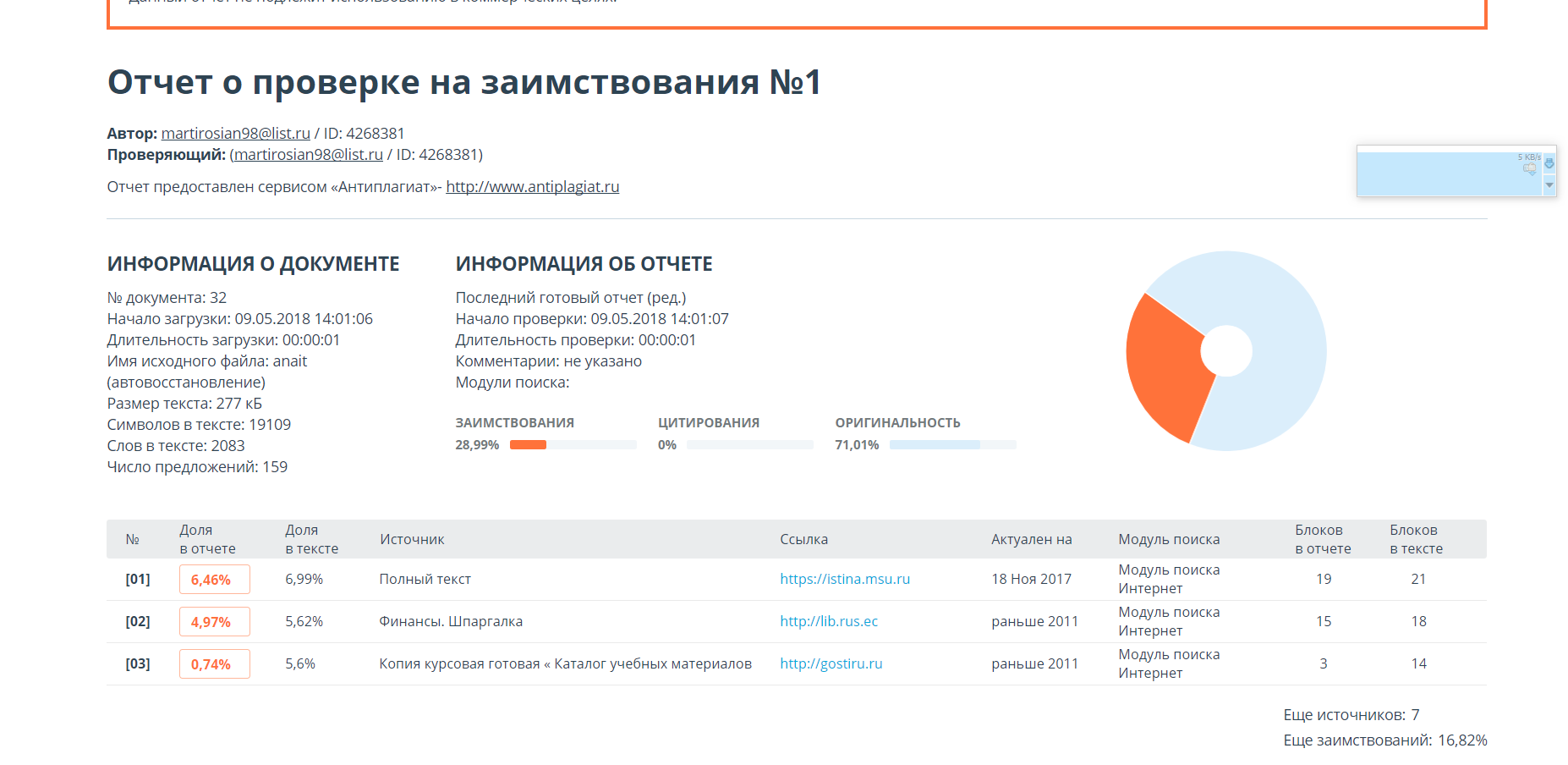Screen dimensions: 1568x765
Task: Click the Источник column header
Action: 412,540
